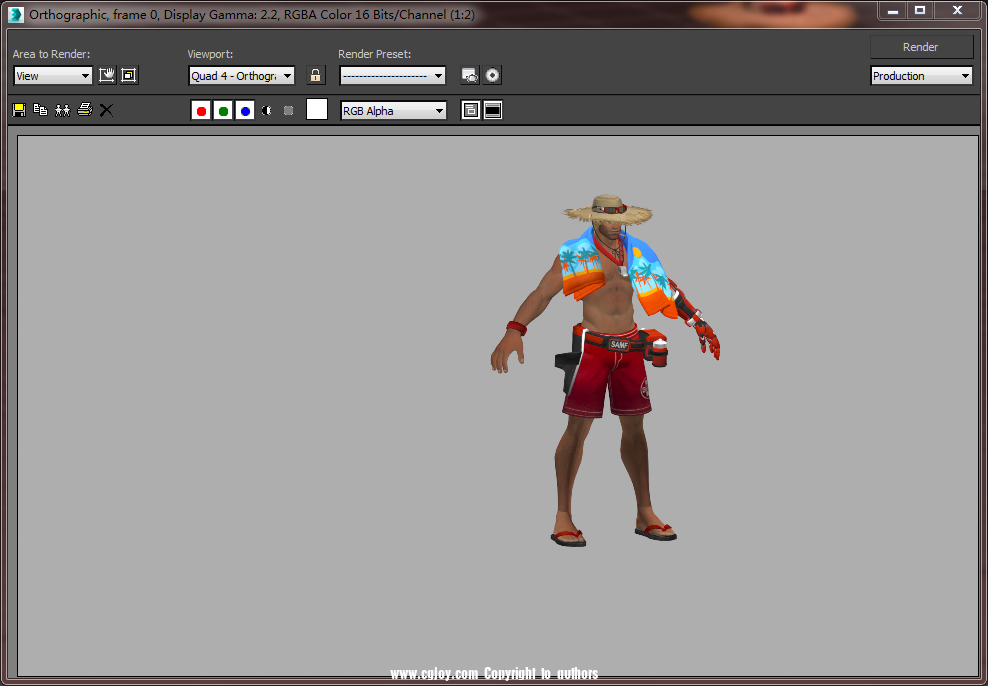
Task: Open the Viewport dropdown showing Quad 4
Action: pos(241,76)
